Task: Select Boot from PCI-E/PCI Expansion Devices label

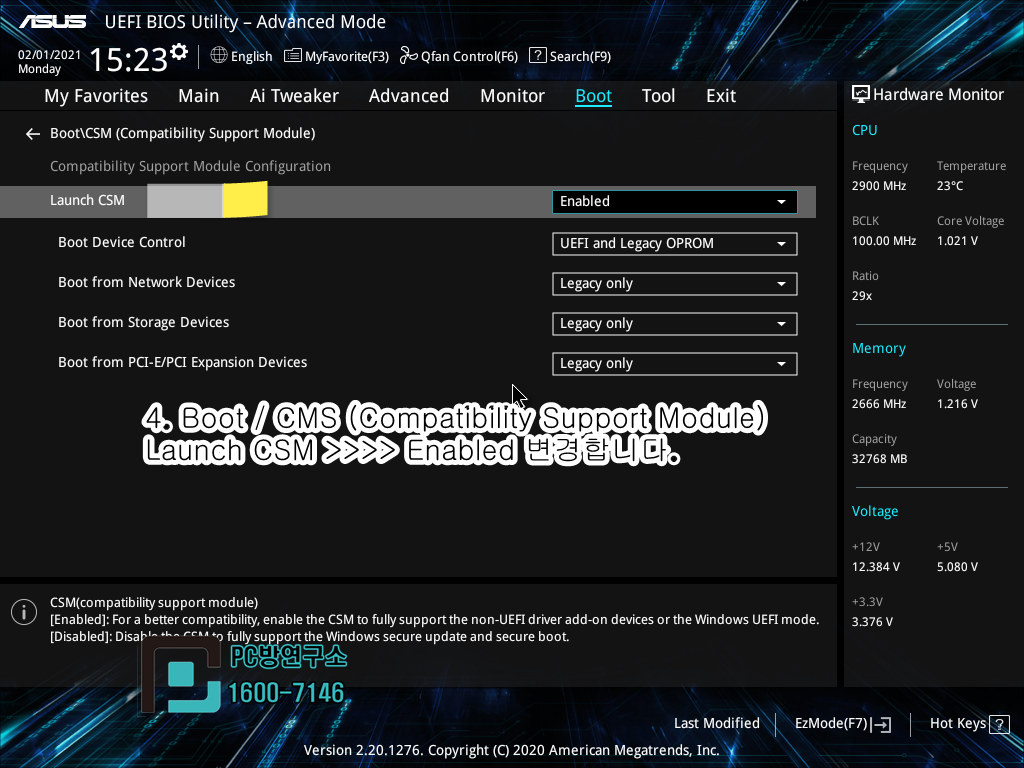Action: [182, 362]
